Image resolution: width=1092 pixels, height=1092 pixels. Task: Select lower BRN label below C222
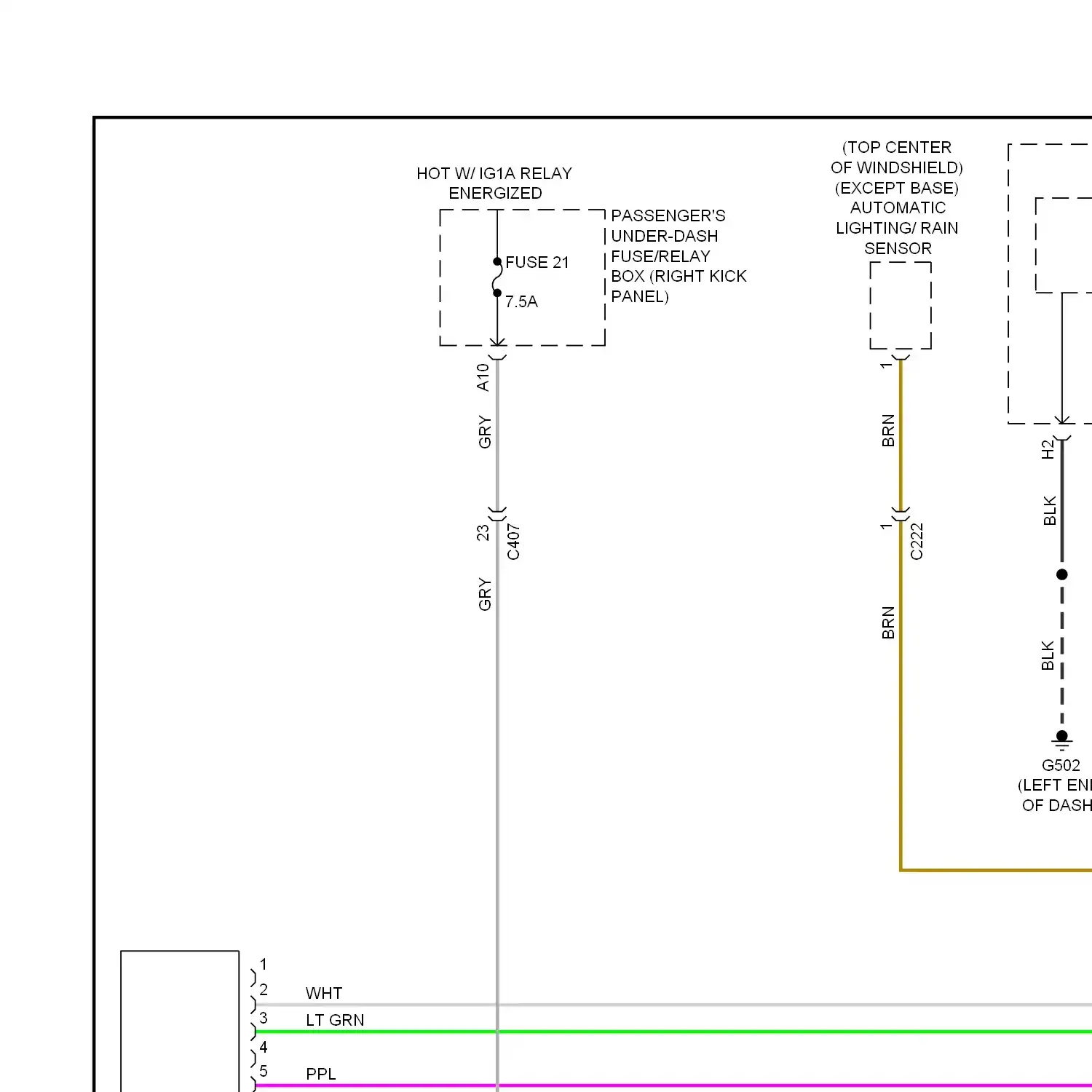[x=888, y=622]
